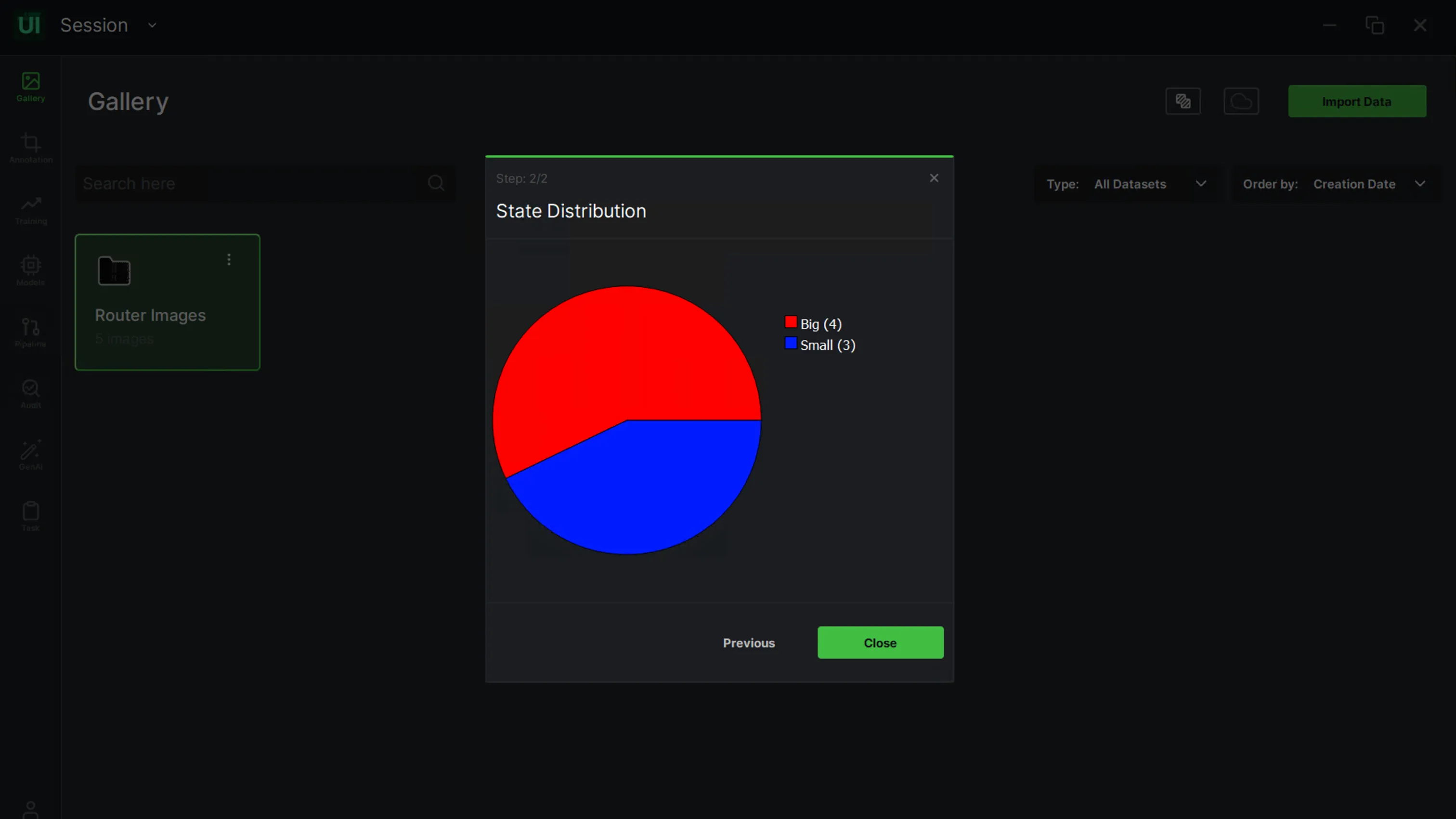Switch to the Models section
This screenshot has height=819, width=1456.
click(30, 271)
